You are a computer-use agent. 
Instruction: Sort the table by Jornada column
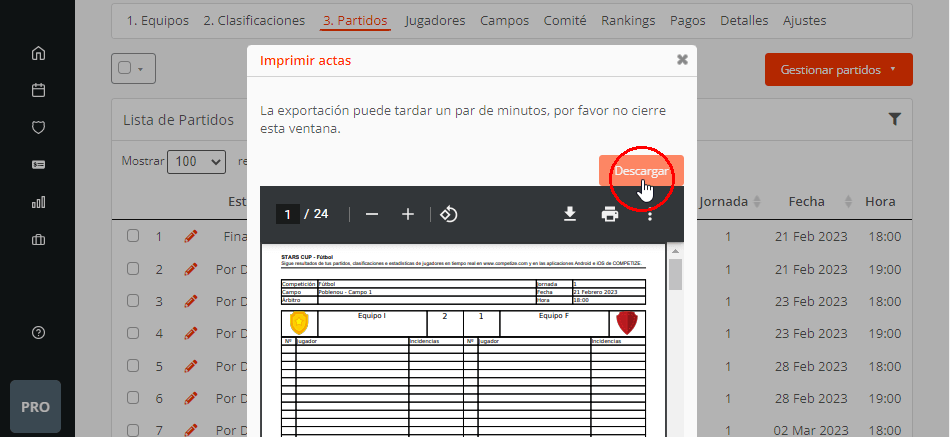point(730,202)
